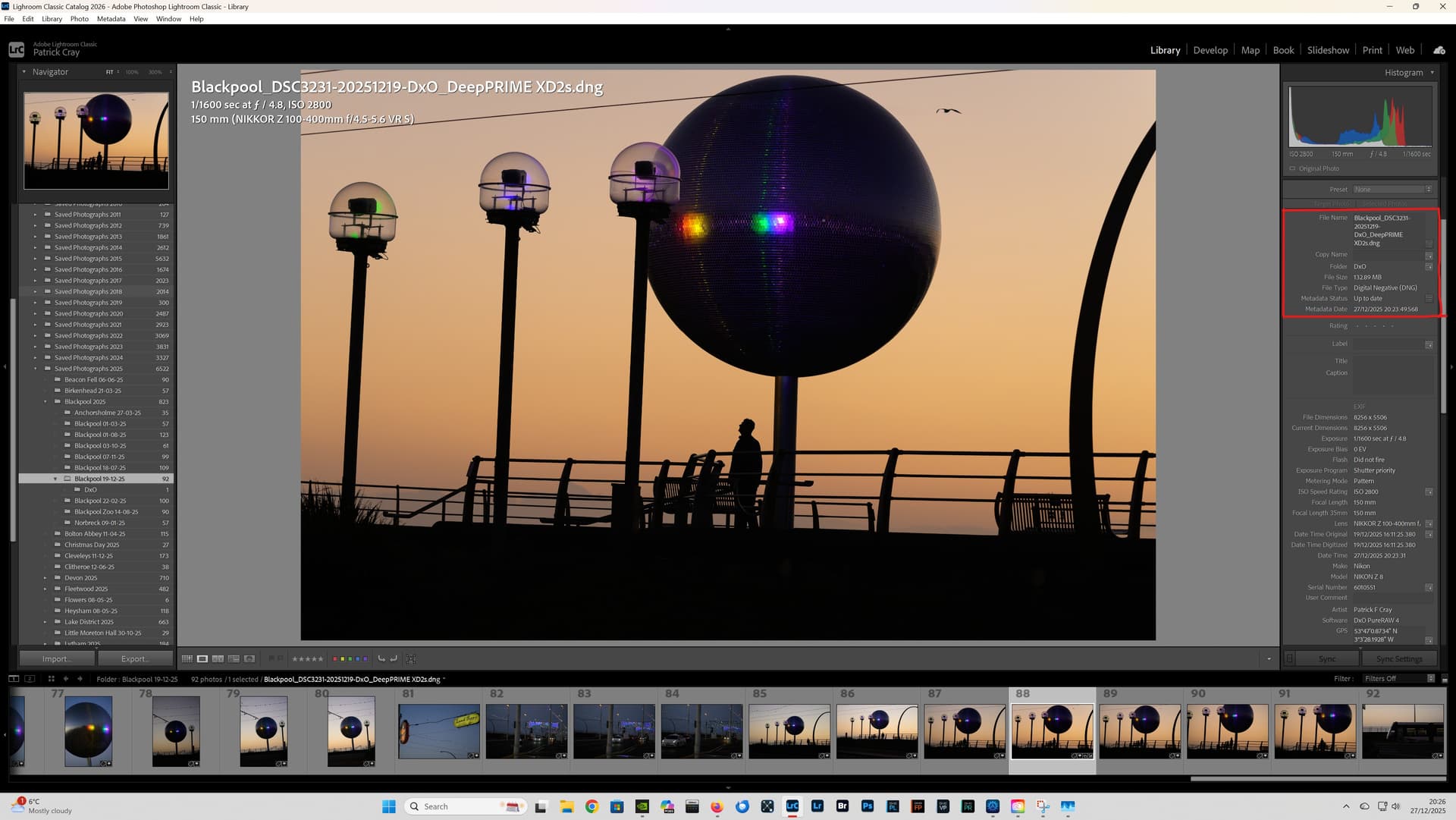
Task: Rotate photo counter-clockwise icon
Action: point(381,658)
